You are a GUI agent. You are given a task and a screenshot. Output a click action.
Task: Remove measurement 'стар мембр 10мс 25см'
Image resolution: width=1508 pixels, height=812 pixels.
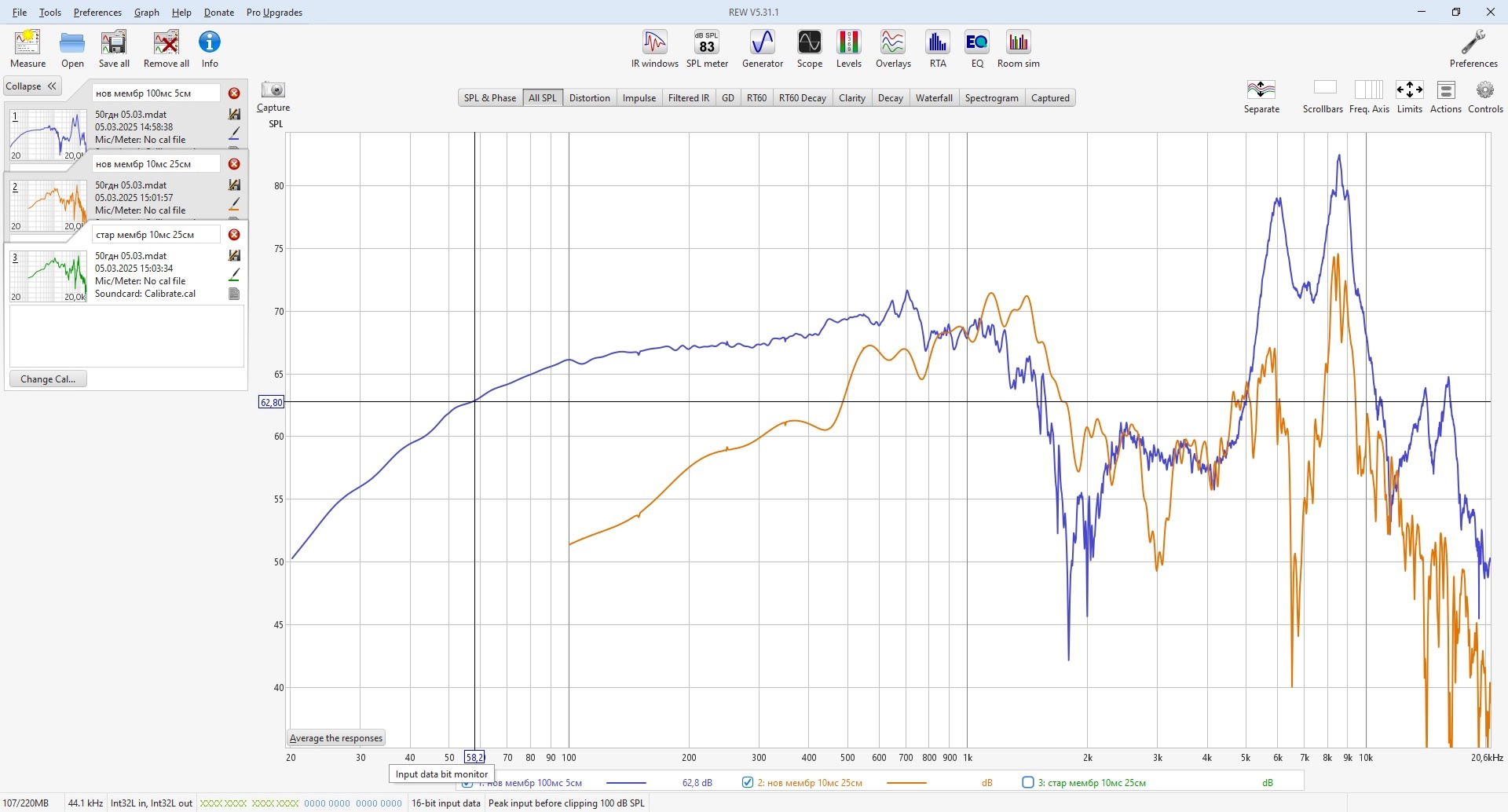coord(234,235)
